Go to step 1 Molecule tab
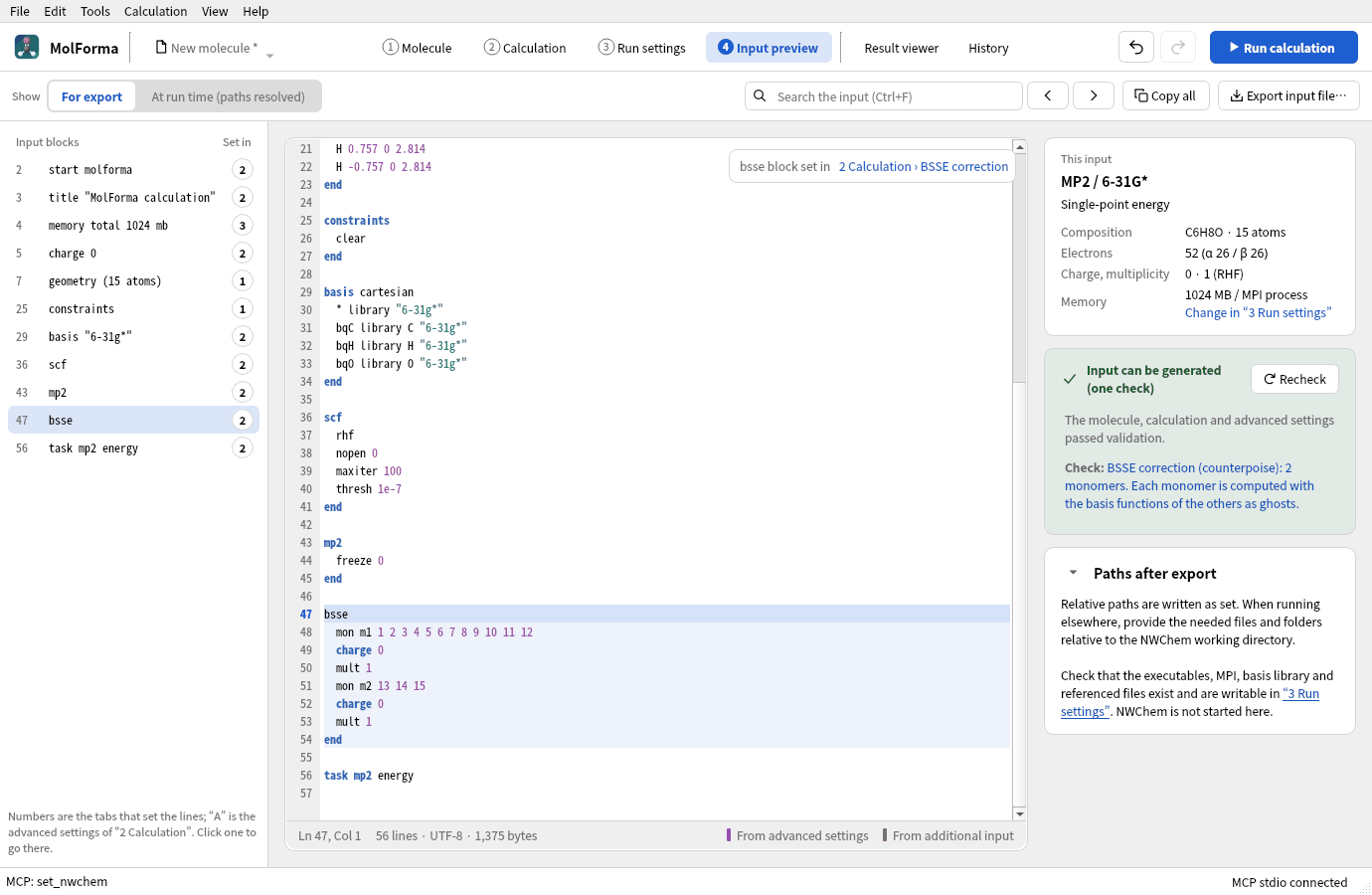The image size is (1372, 895). click(x=418, y=48)
